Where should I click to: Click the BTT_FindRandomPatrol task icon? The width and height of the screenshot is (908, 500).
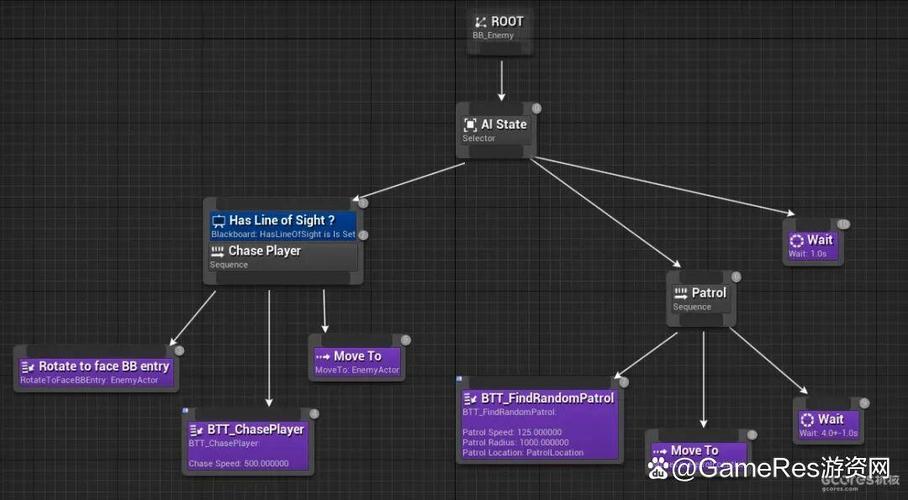pos(470,399)
